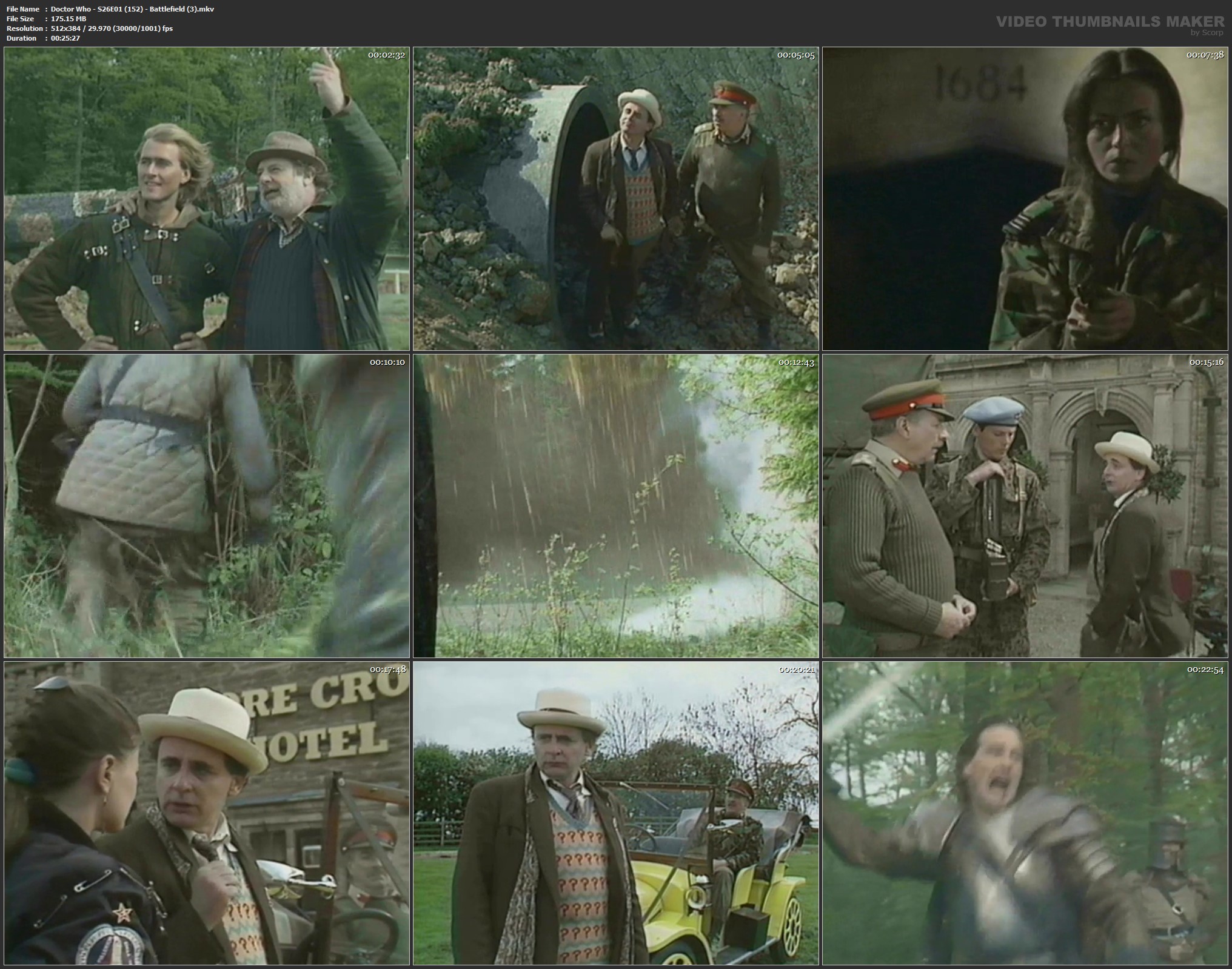Select the thumbnail timestamped 00:10:10
This screenshot has width=1232, height=969.
(x=207, y=506)
